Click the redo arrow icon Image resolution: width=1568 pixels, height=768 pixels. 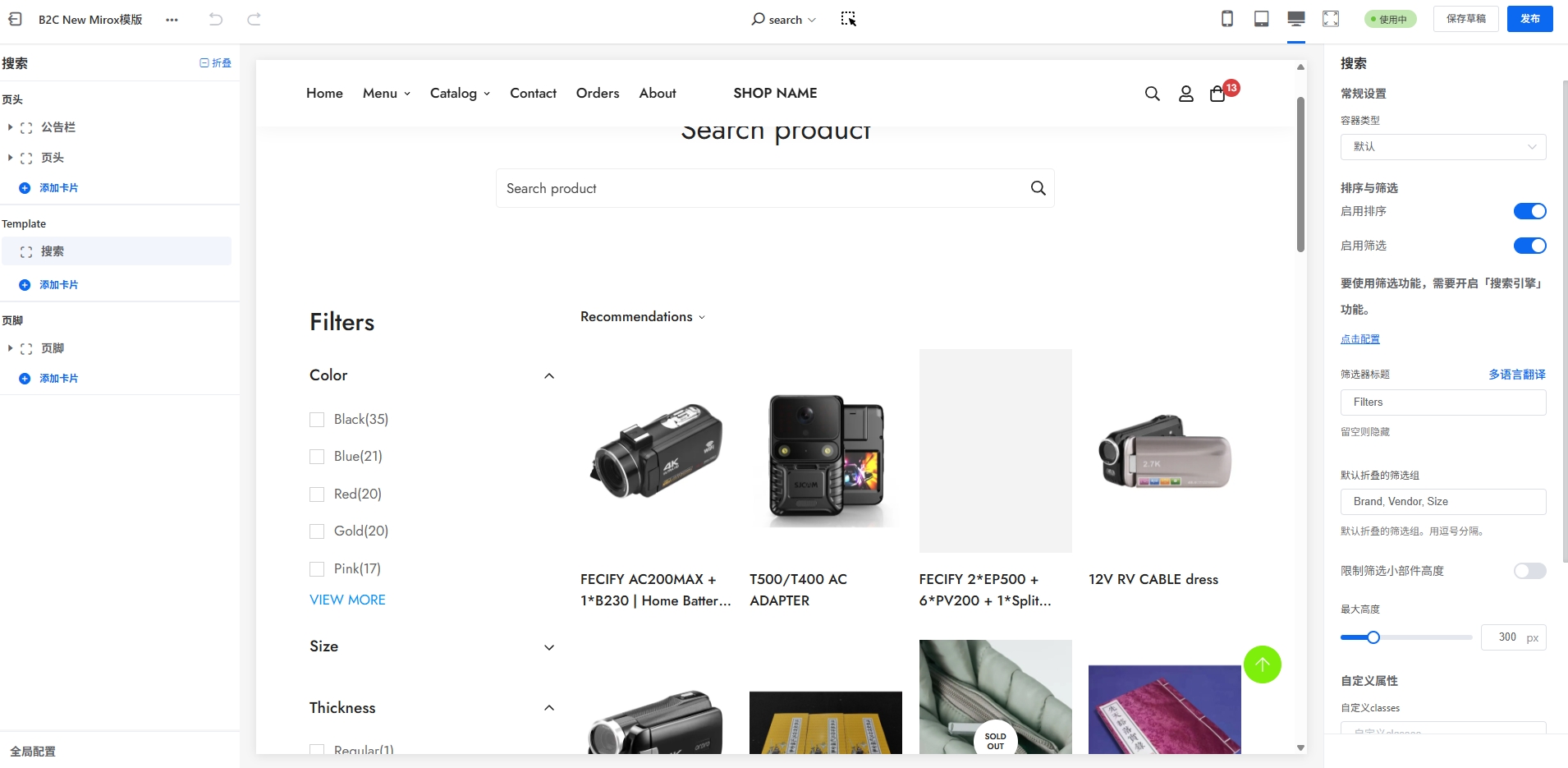tap(254, 19)
